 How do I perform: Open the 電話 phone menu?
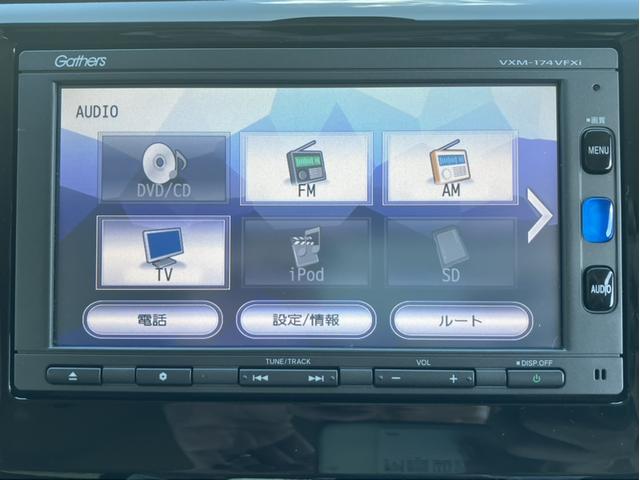(x=152, y=320)
